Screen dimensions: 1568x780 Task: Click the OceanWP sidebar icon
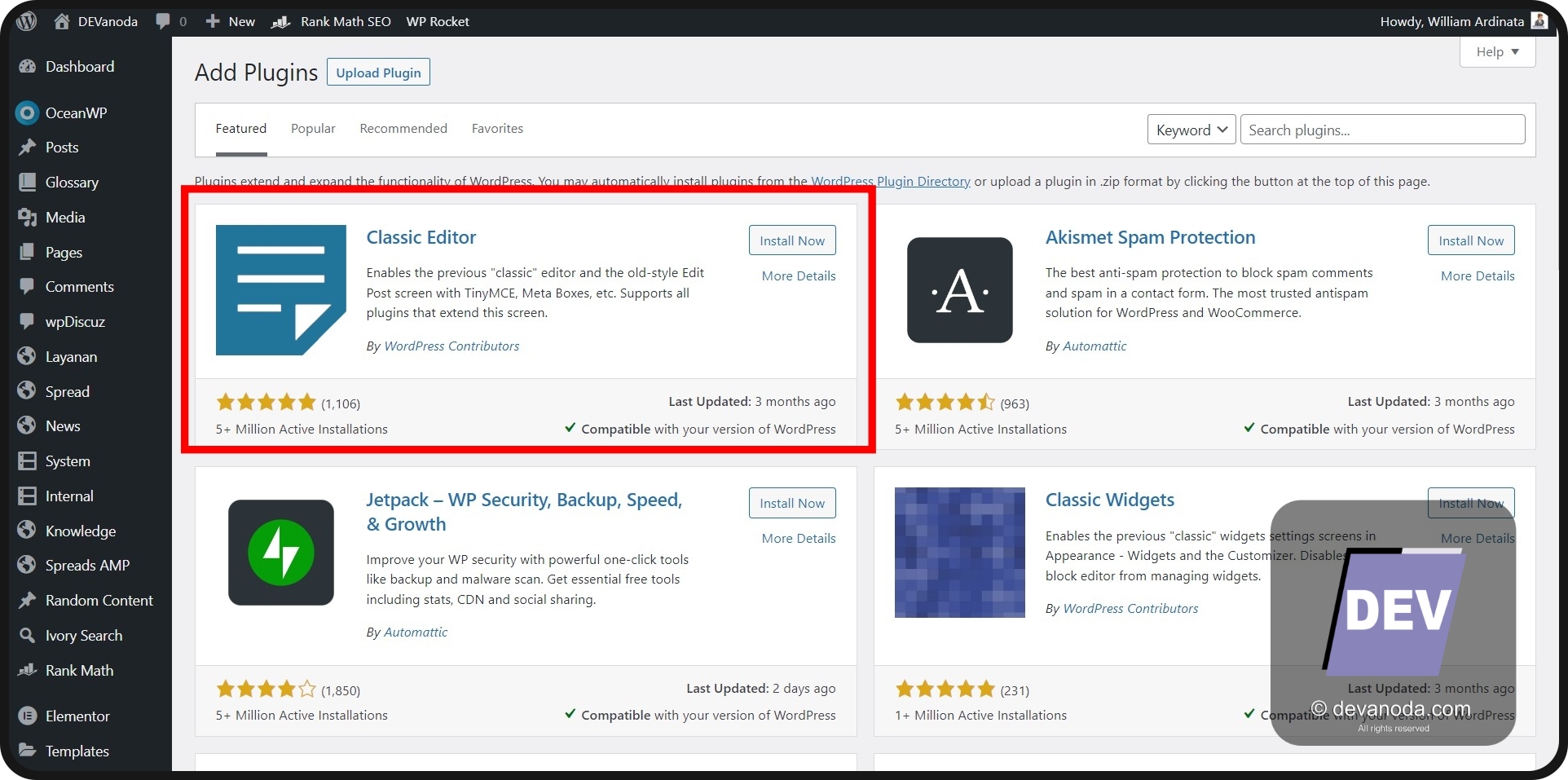point(27,112)
